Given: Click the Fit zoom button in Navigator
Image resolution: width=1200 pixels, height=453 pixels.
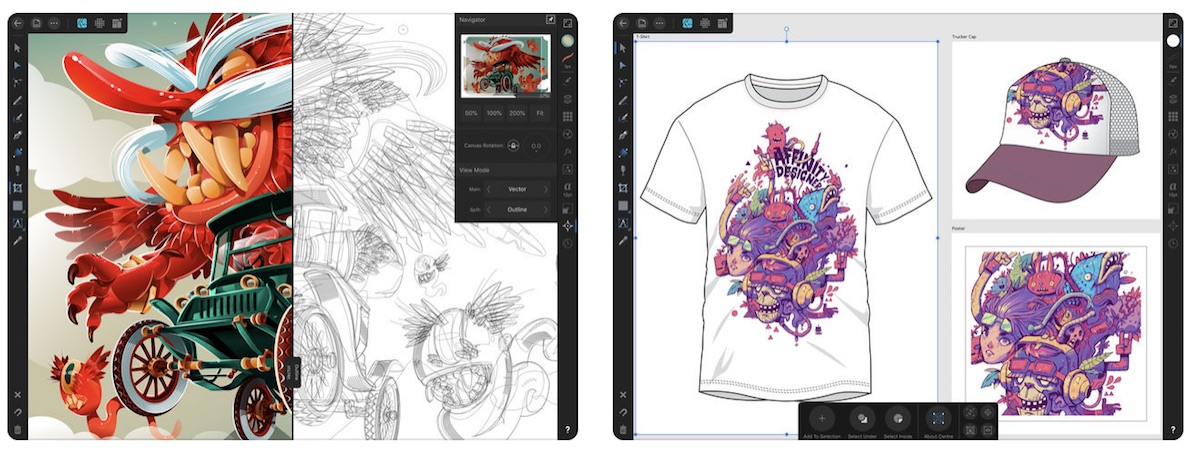Looking at the screenshot, I should [x=540, y=113].
